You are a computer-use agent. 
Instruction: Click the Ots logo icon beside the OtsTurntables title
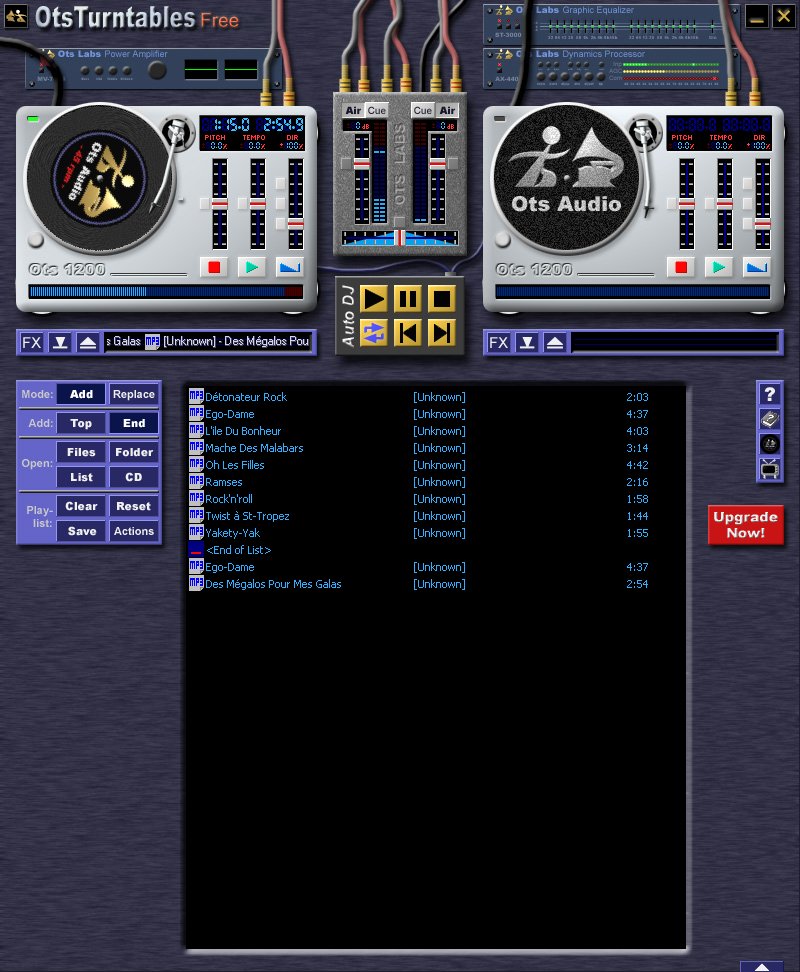(16, 17)
